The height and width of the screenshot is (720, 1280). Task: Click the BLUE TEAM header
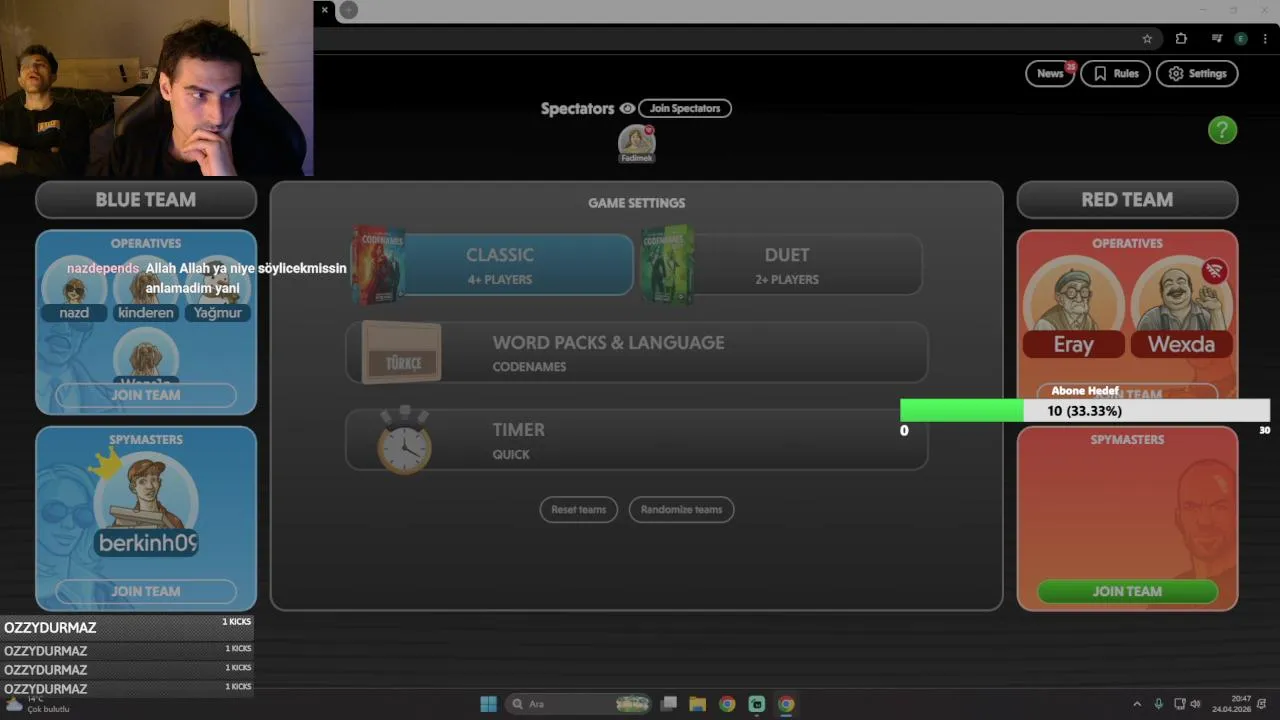(x=146, y=199)
